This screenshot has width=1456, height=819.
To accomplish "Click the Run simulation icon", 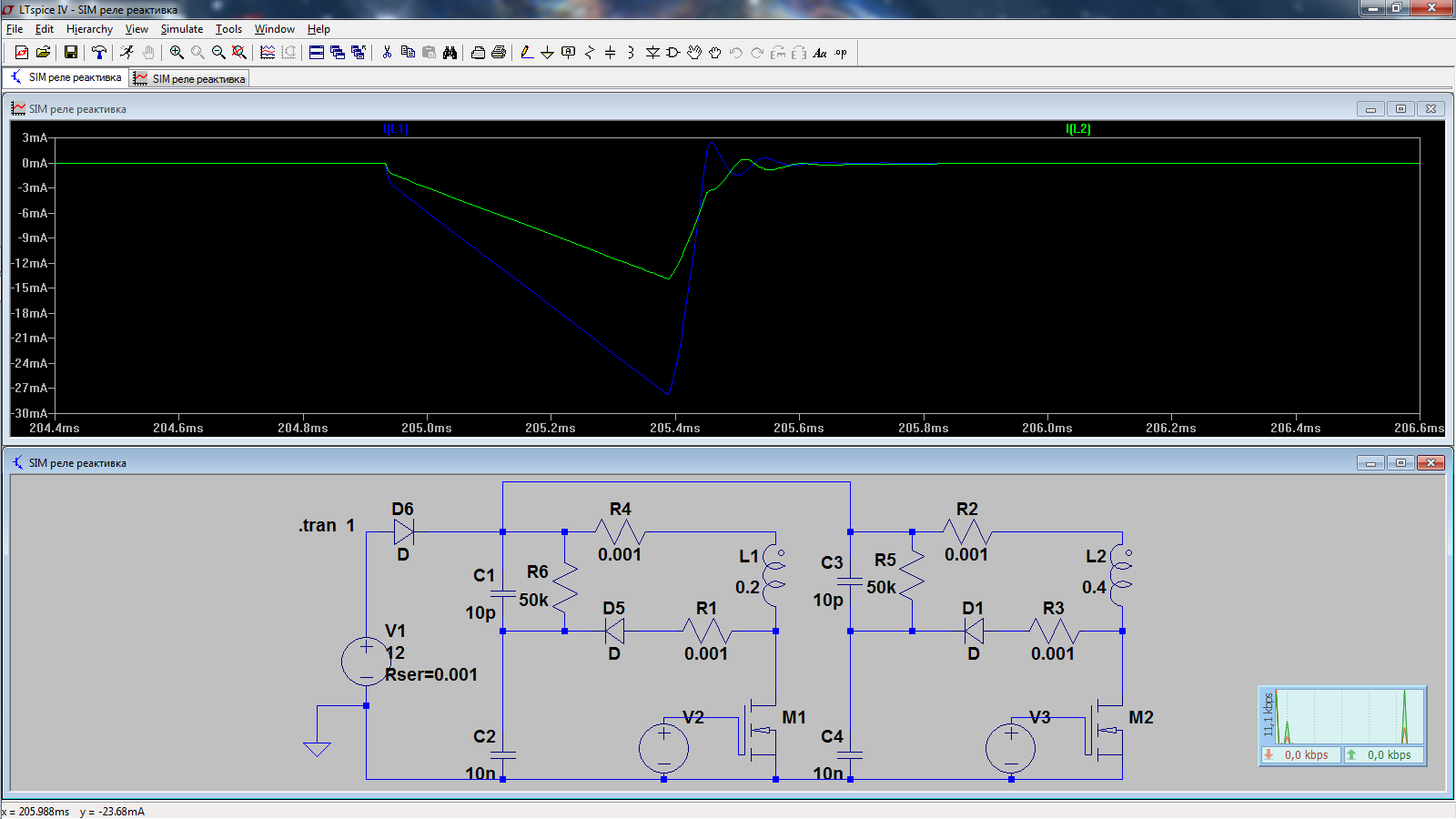I will click(127, 53).
